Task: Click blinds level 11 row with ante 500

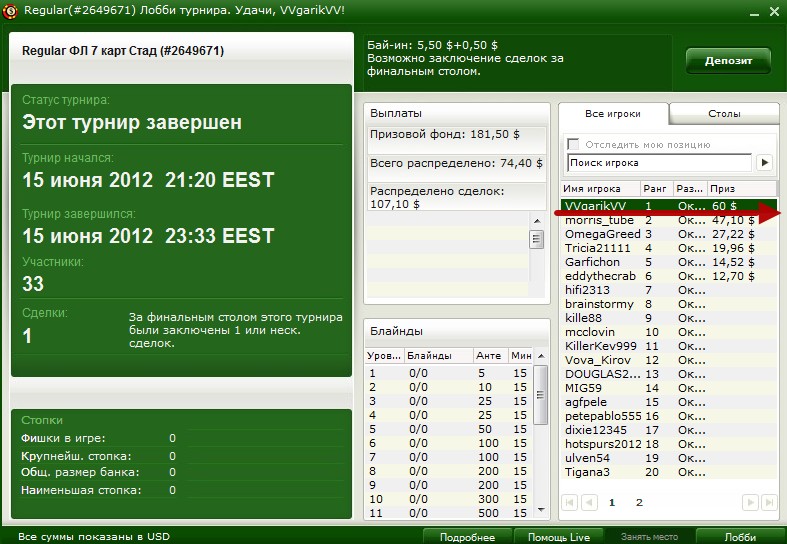Action: coord(449,513)
